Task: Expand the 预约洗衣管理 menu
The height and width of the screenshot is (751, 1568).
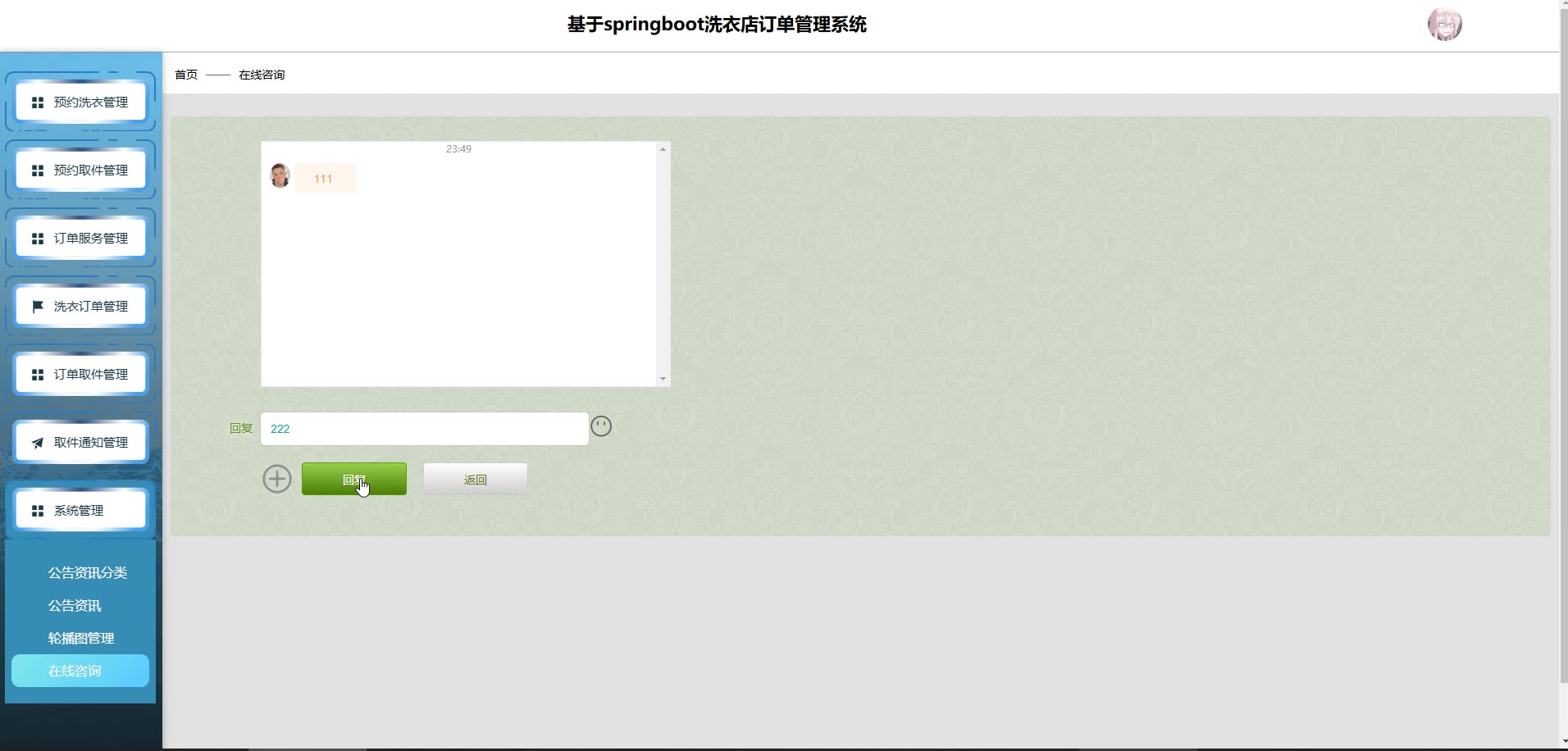Action: point(80,102)
